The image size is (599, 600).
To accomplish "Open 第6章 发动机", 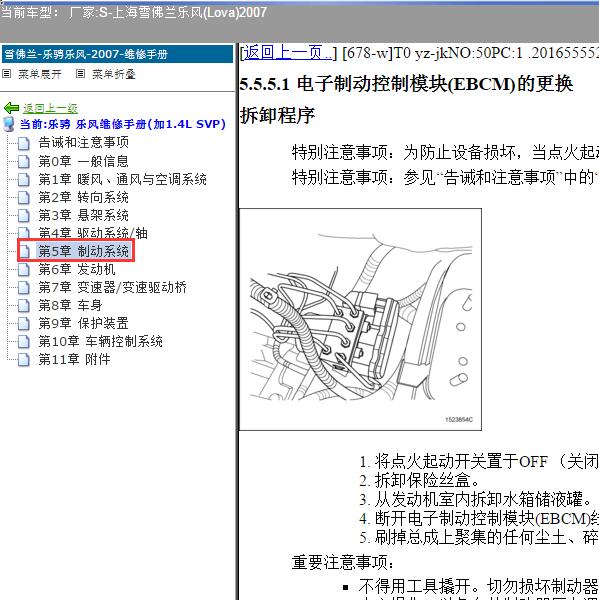I will (x=77, y=269).
